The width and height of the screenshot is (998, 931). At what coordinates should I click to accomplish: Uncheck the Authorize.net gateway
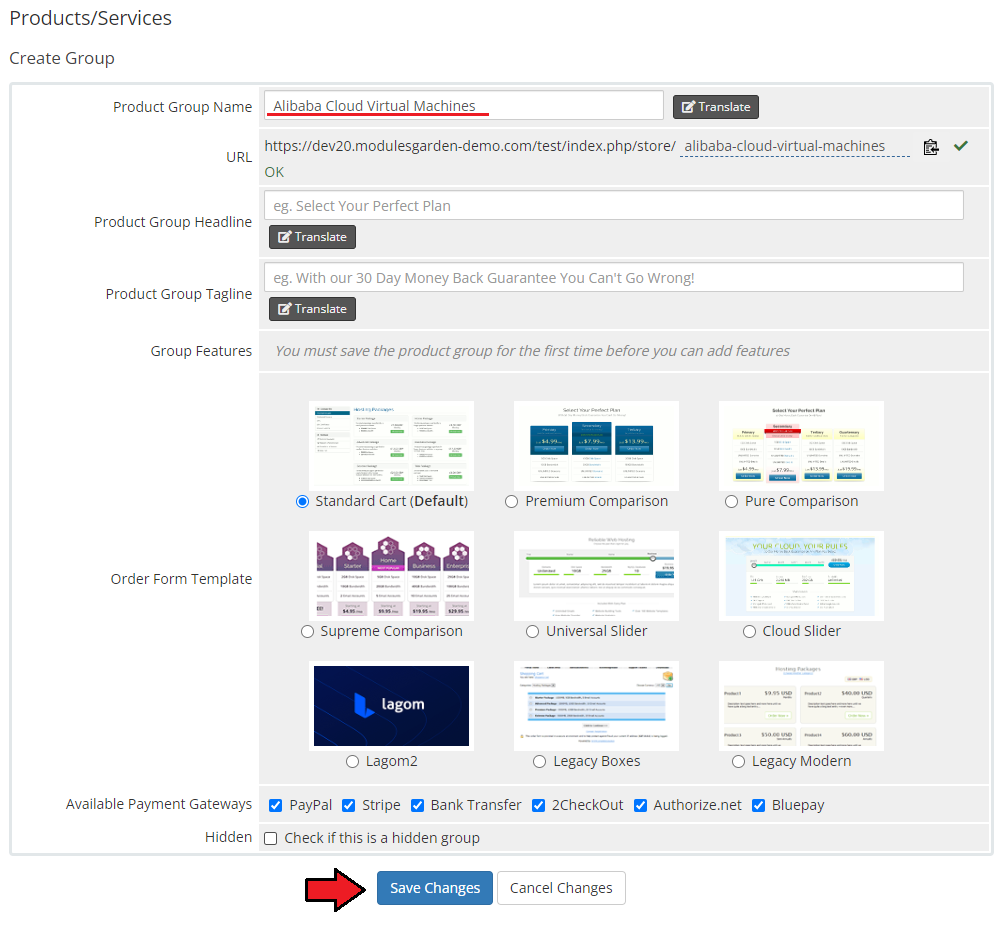pos(640,805)
